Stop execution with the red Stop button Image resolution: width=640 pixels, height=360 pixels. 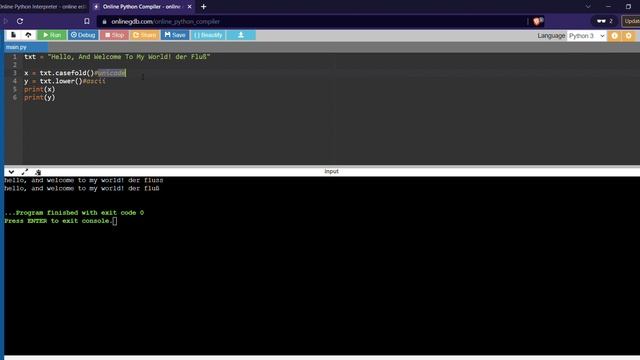click(x=114, y=35)
